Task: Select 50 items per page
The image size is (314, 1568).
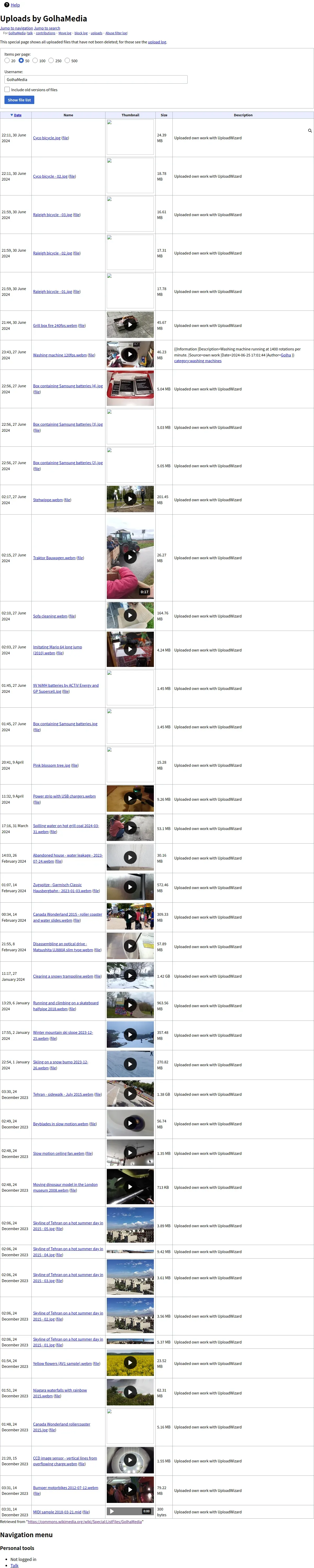Action: [x=21, y=60]
